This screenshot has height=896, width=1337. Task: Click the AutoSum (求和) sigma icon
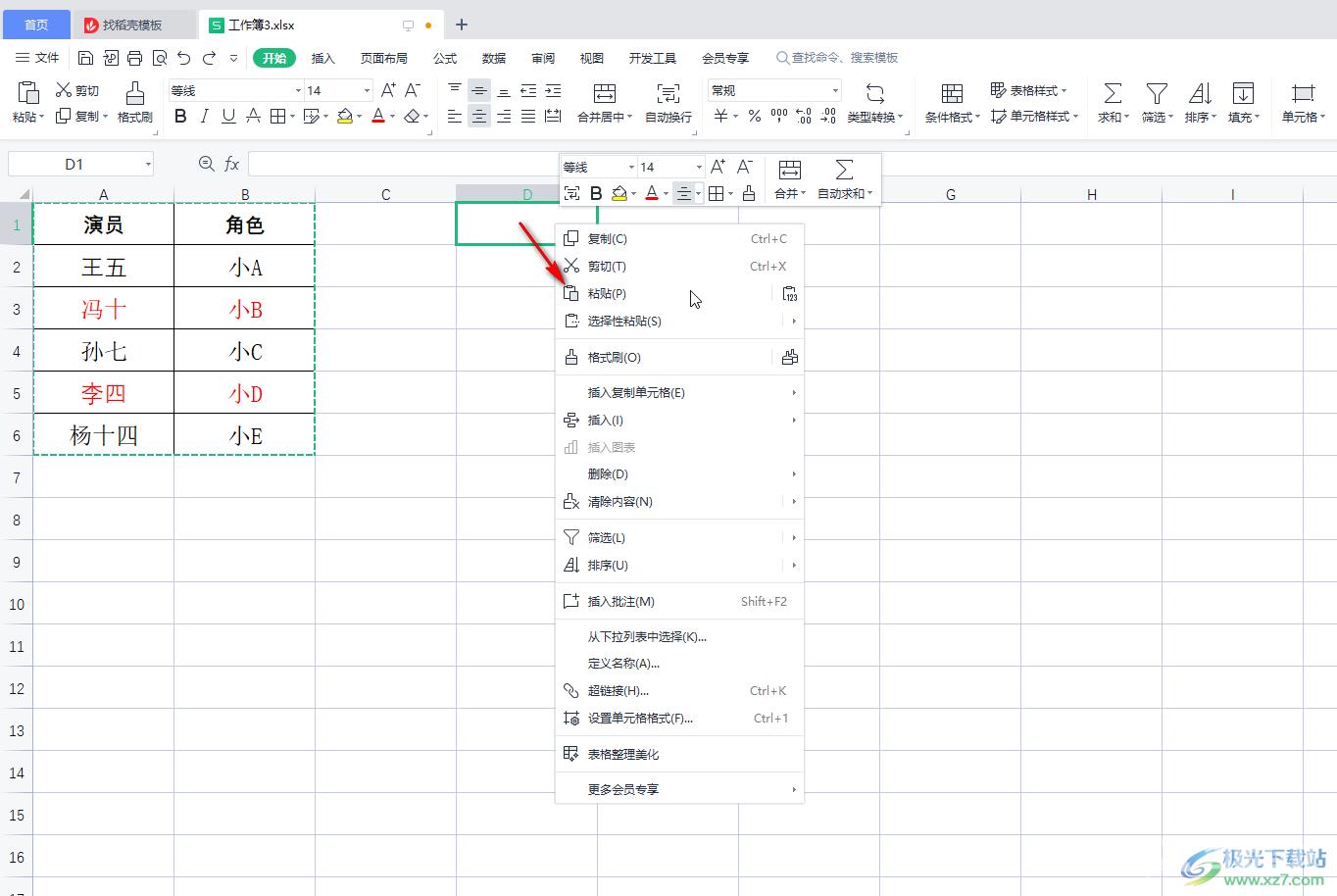click(x=1113, y=93)
